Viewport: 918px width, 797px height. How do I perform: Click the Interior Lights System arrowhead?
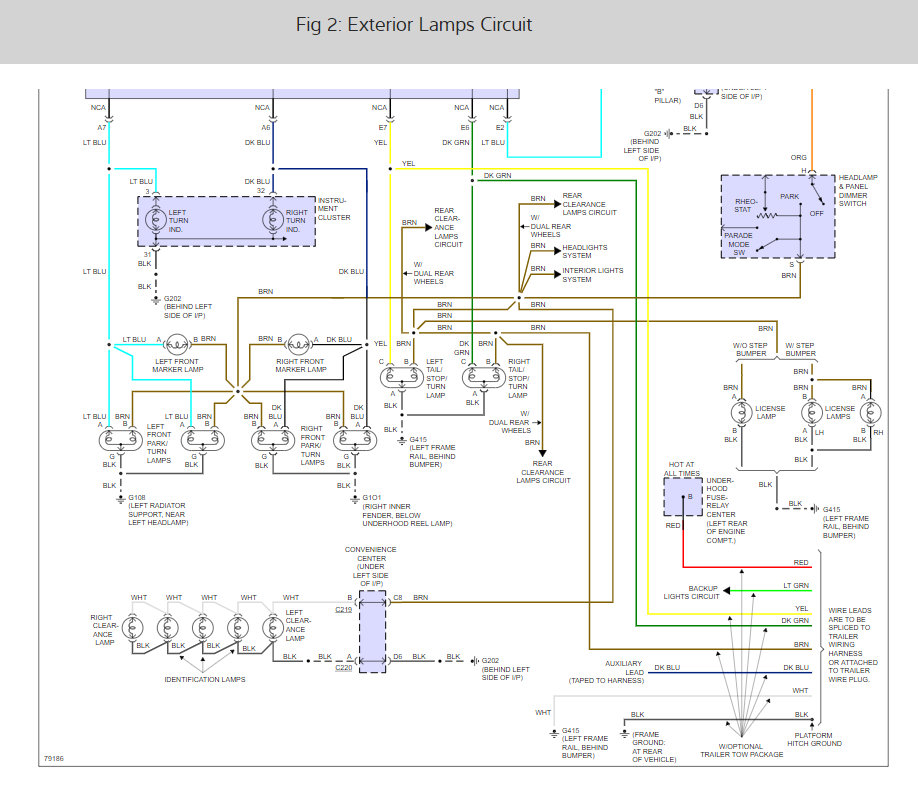click(x=557, y=273)
